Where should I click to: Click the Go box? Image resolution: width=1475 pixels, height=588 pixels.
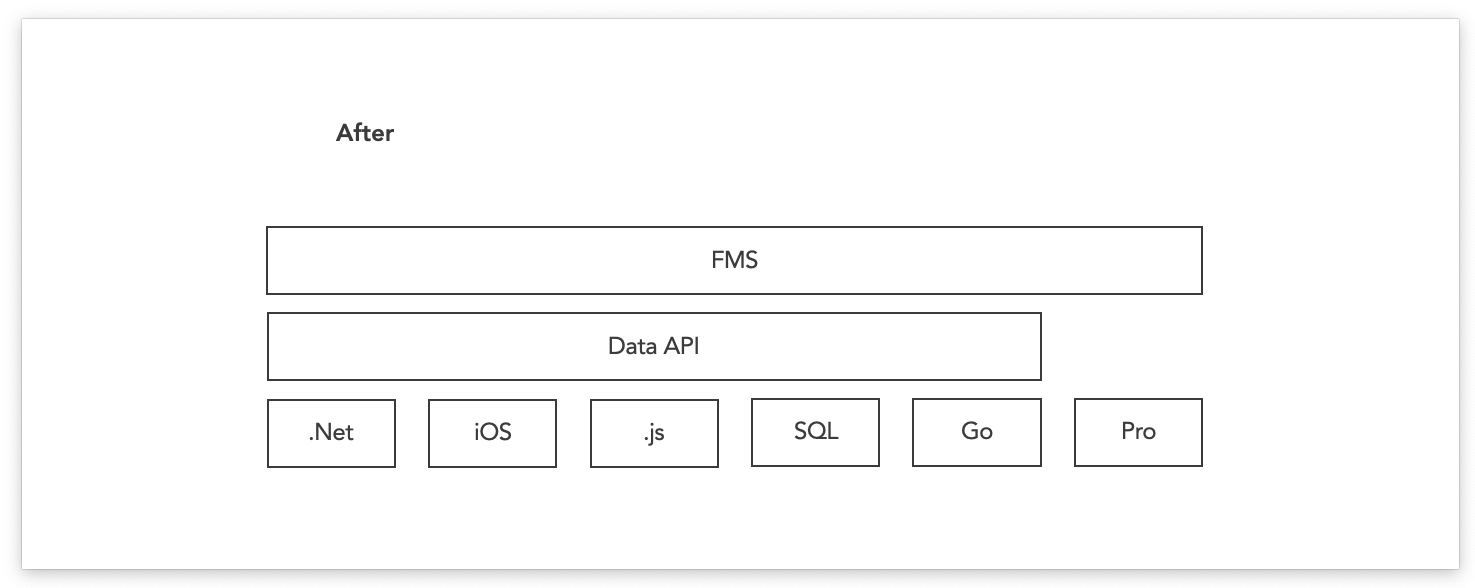coord(977,432)
